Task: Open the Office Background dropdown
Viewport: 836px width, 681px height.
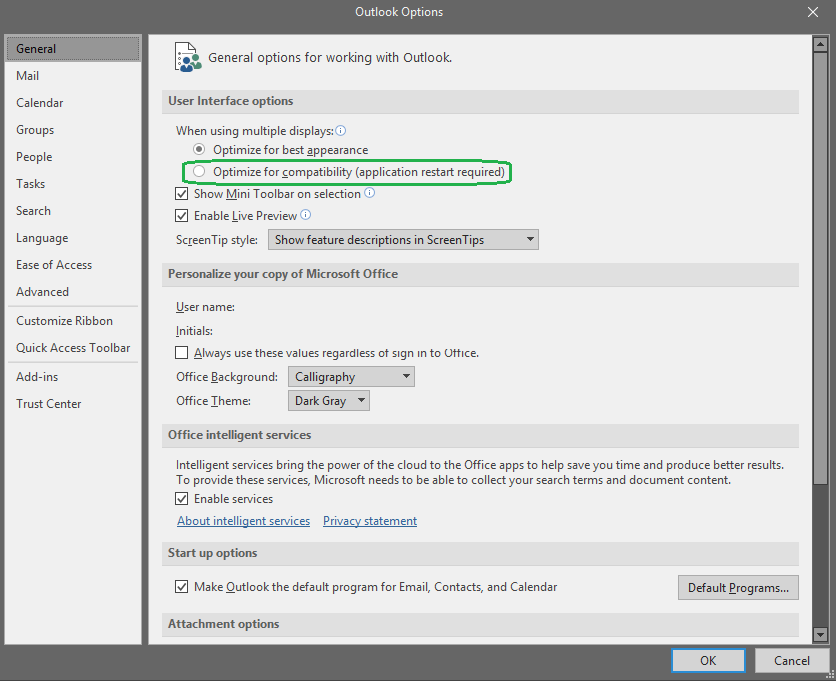Action: (x=351, y=376)
